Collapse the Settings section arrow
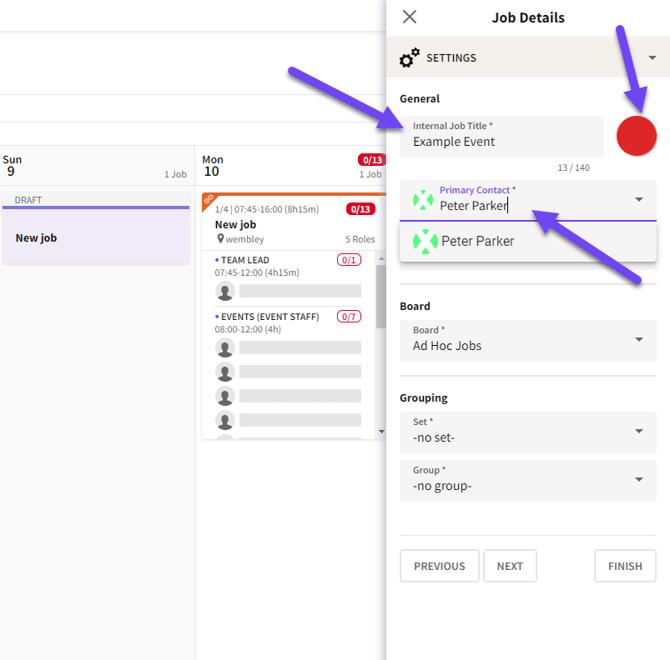The width and height of the screenshot is (670, 660). [652, 58]
